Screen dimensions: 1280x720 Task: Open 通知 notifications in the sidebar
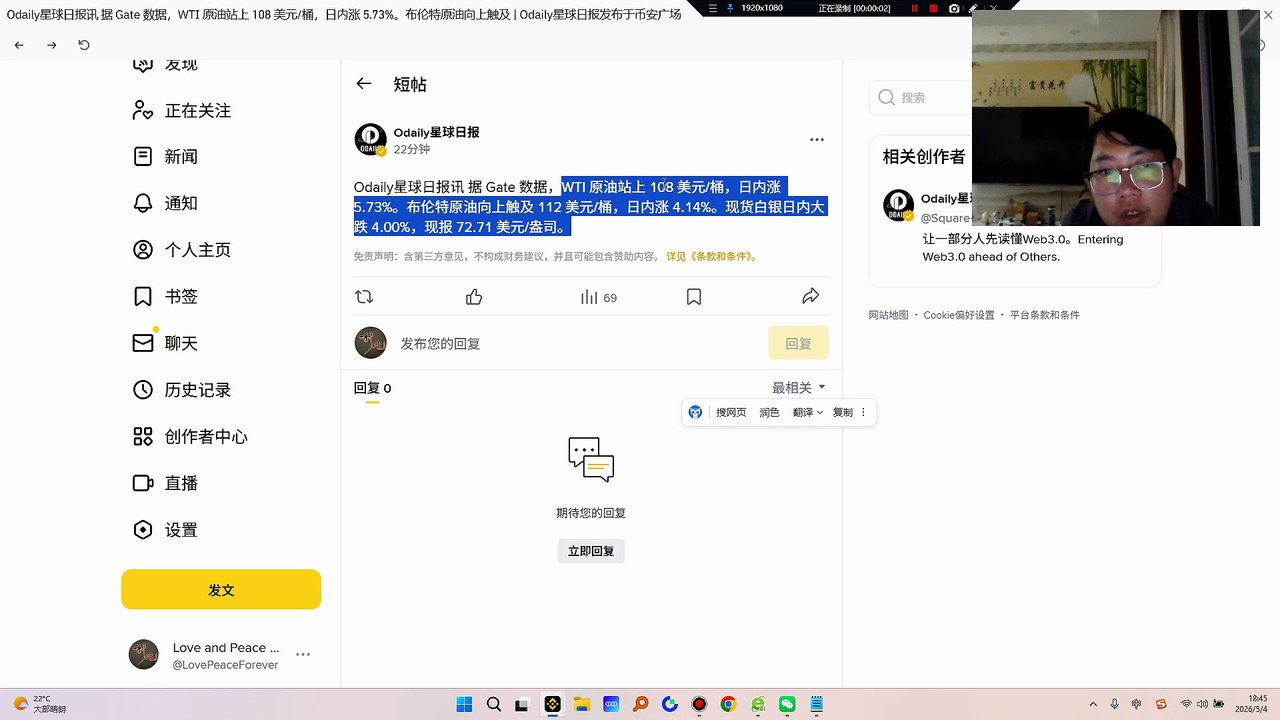[x=166, y=203]
